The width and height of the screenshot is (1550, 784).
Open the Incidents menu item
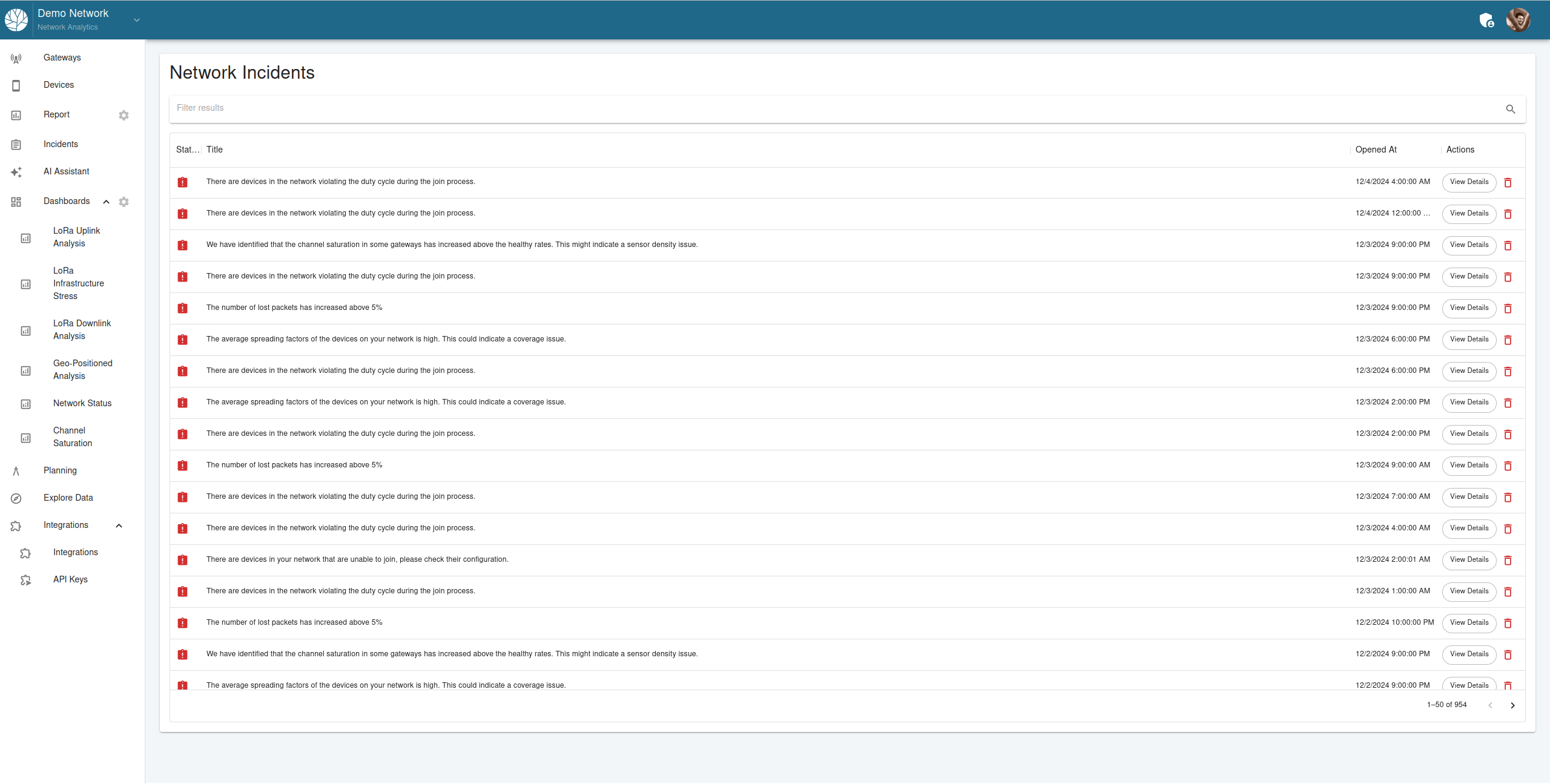tap(61, 144)
